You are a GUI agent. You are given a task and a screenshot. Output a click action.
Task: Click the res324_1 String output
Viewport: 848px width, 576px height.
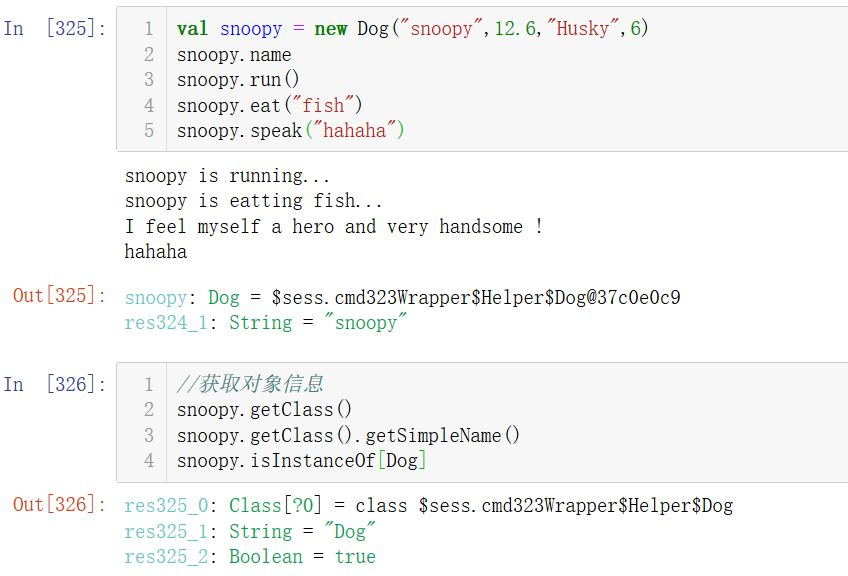coord(266,323)
